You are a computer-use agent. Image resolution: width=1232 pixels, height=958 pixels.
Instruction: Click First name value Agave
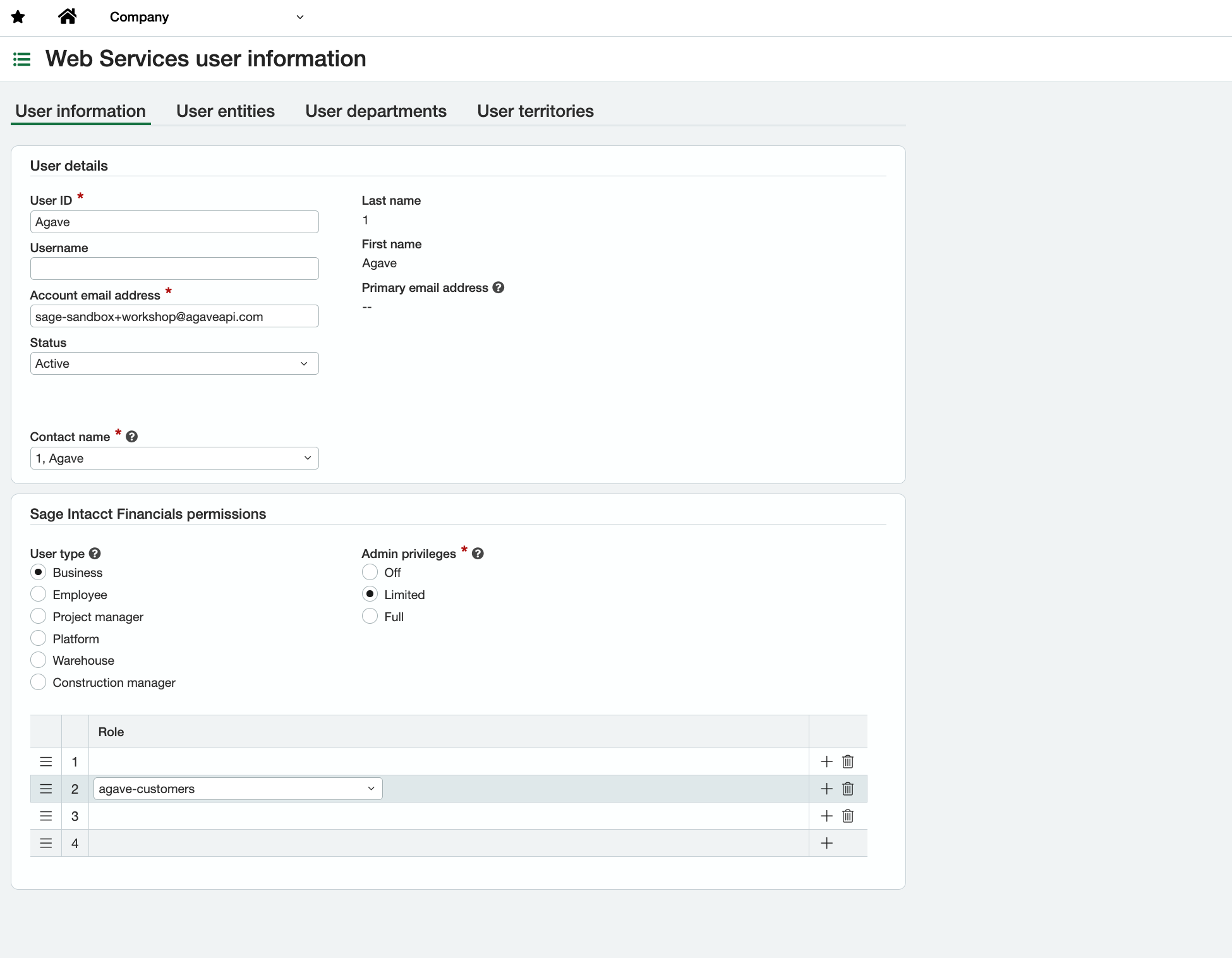380,264
